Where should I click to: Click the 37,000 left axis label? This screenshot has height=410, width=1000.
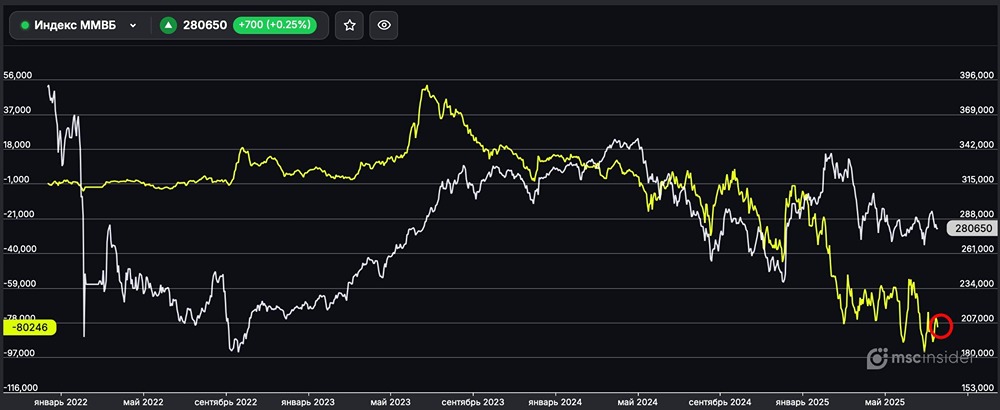click(x=18, y=110)
